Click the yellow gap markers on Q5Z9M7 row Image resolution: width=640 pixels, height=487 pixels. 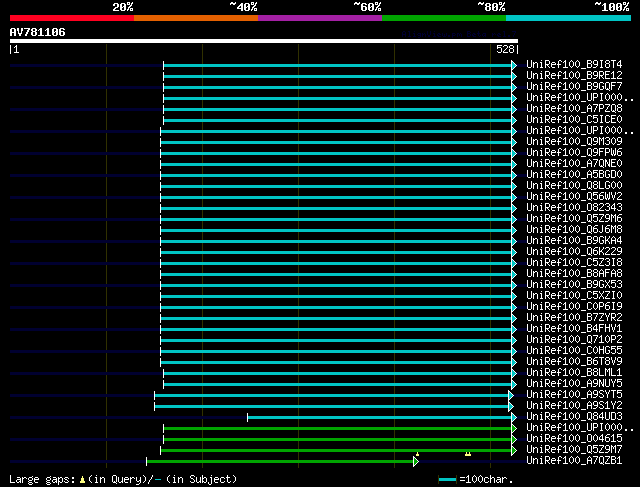point(468,454)
